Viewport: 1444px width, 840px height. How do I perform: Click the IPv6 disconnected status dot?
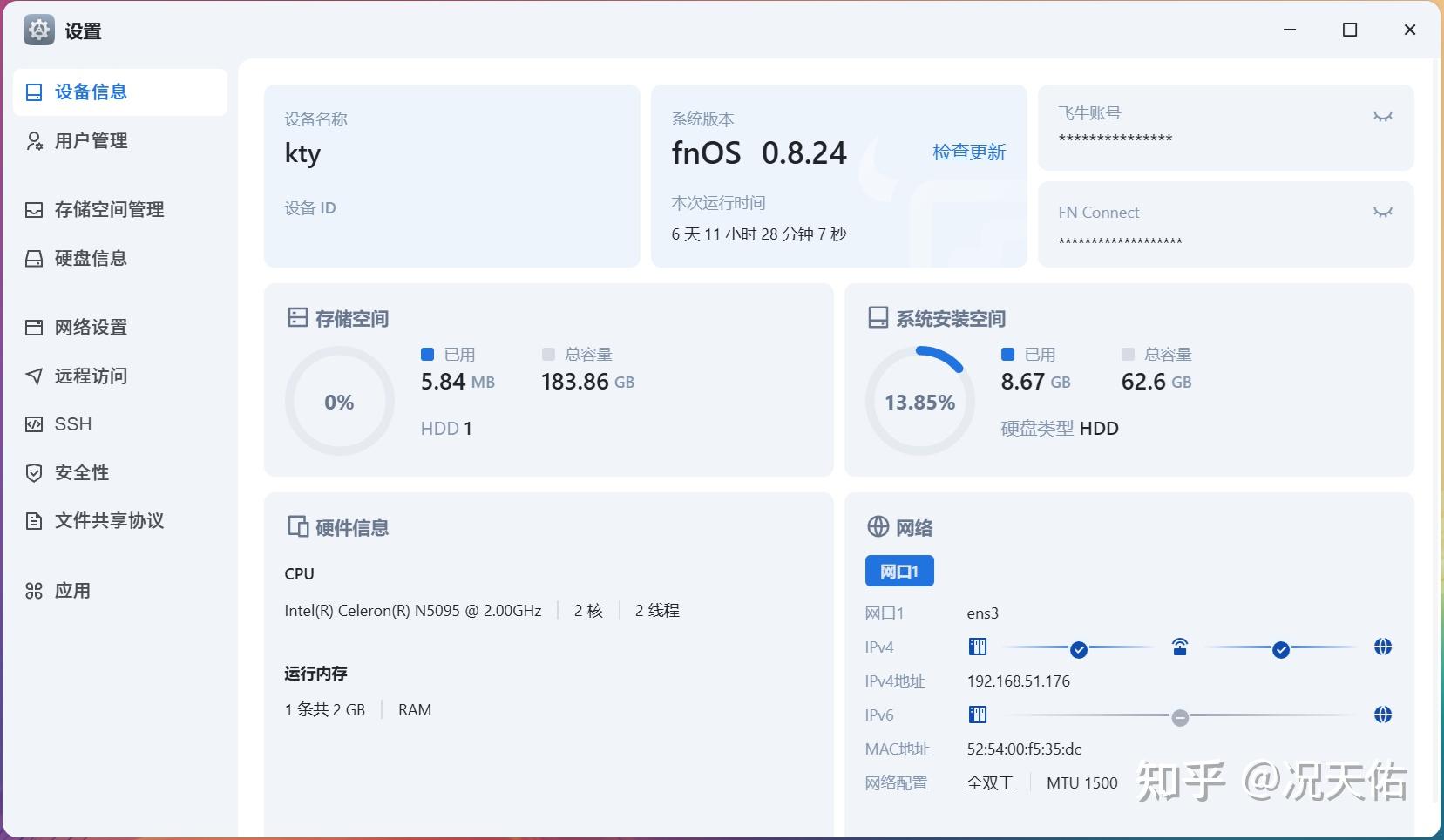[1181, 717]
